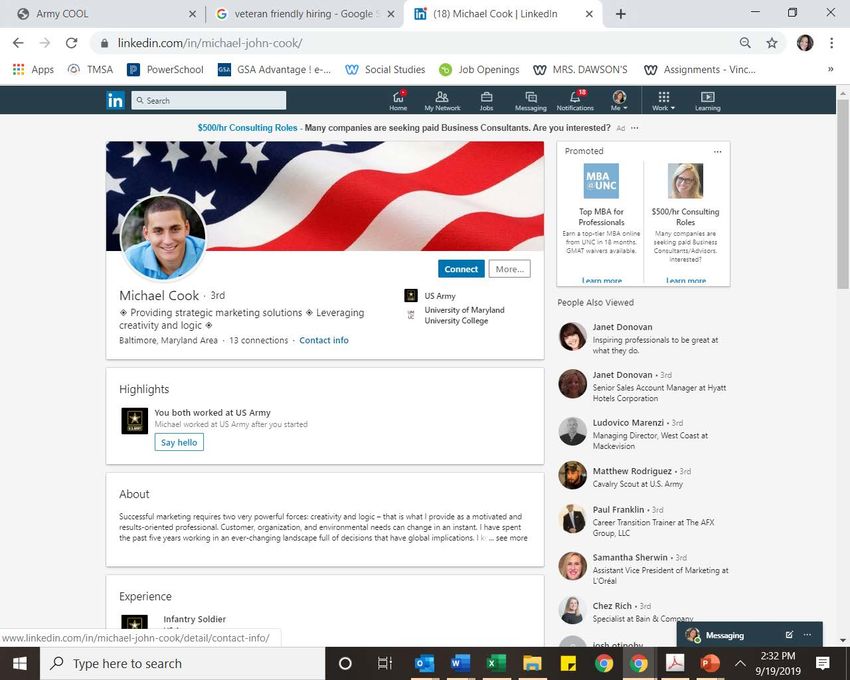Open My Network icon
850x680 pixels.
click(x=442, y=101)
